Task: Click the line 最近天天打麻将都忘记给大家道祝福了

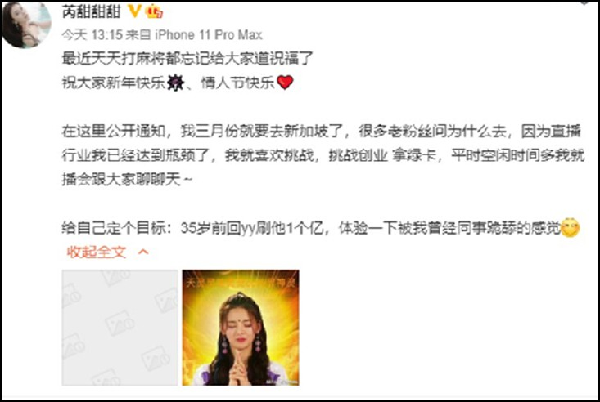Action: pos(188,59)
